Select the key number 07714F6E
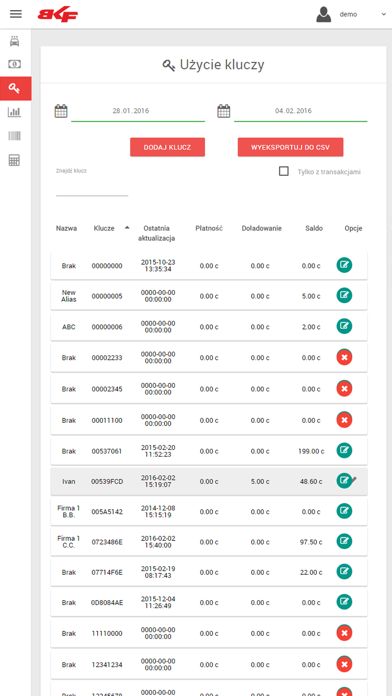The width and height of the screenshot is (392, 696). pyautogui.click(x=107, y=573)
